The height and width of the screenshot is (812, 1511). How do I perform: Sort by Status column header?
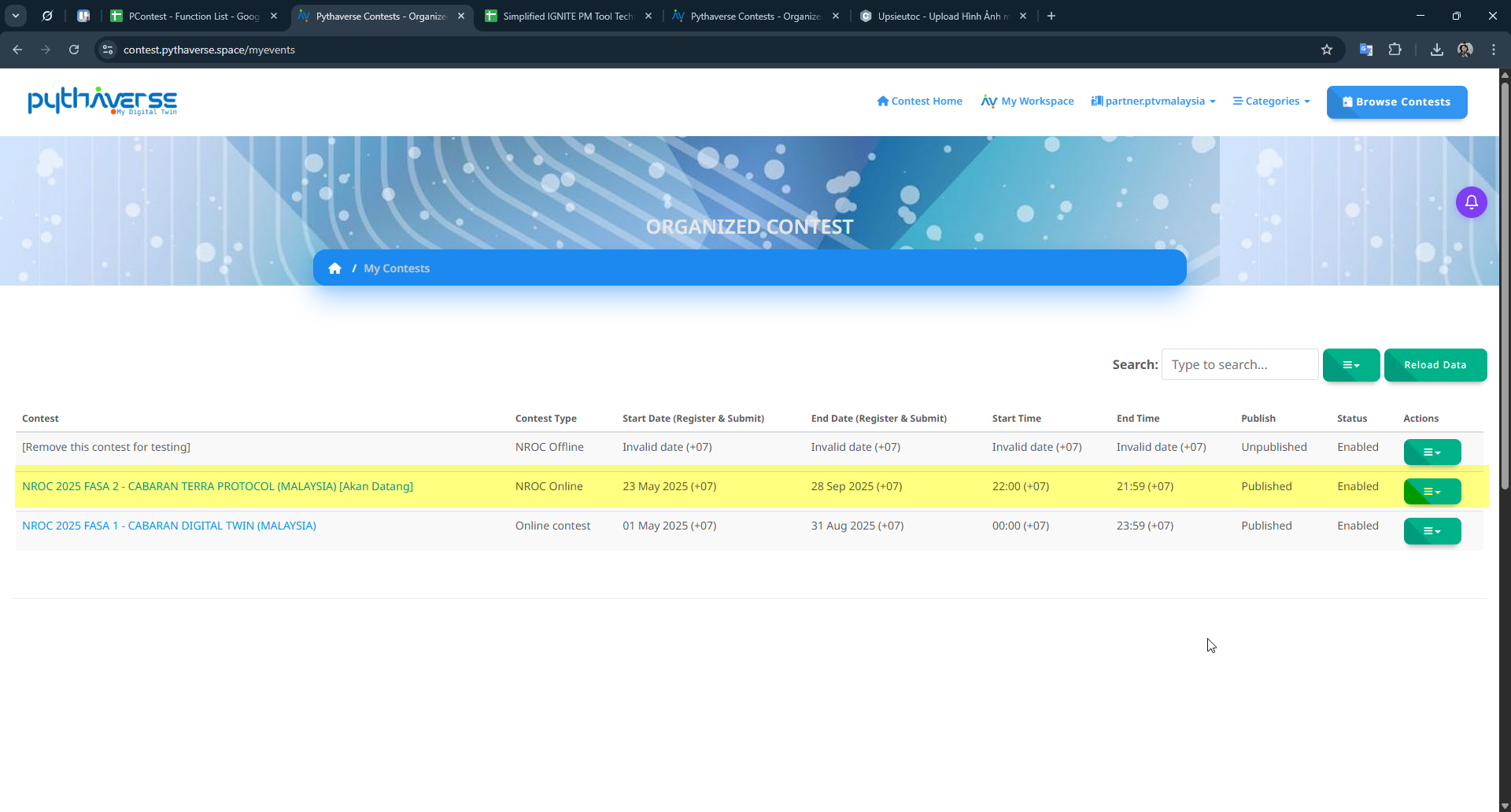1352,419
